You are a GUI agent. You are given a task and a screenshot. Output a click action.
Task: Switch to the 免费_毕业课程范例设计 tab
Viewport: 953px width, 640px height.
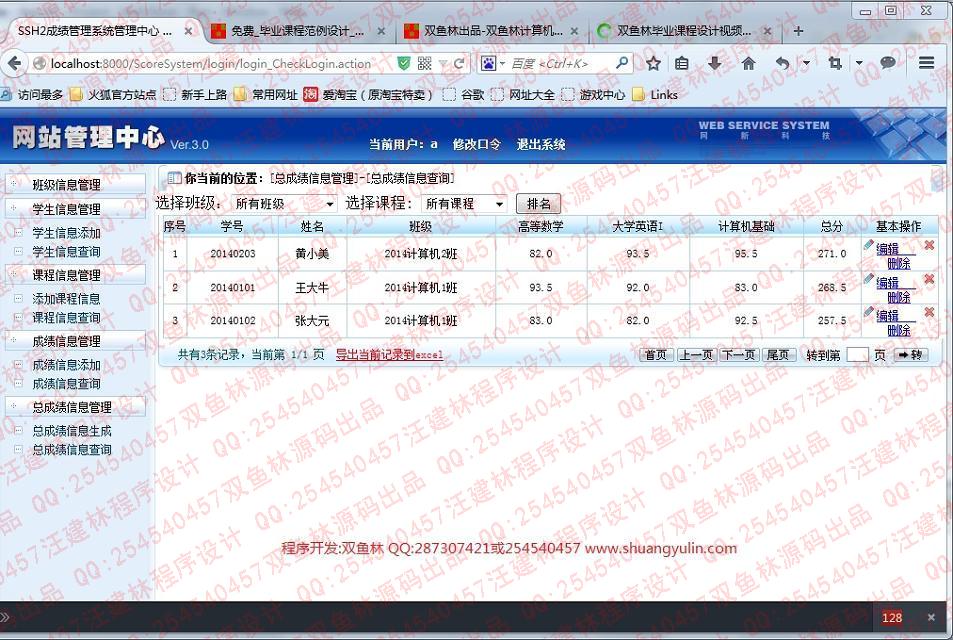(297, 30)
